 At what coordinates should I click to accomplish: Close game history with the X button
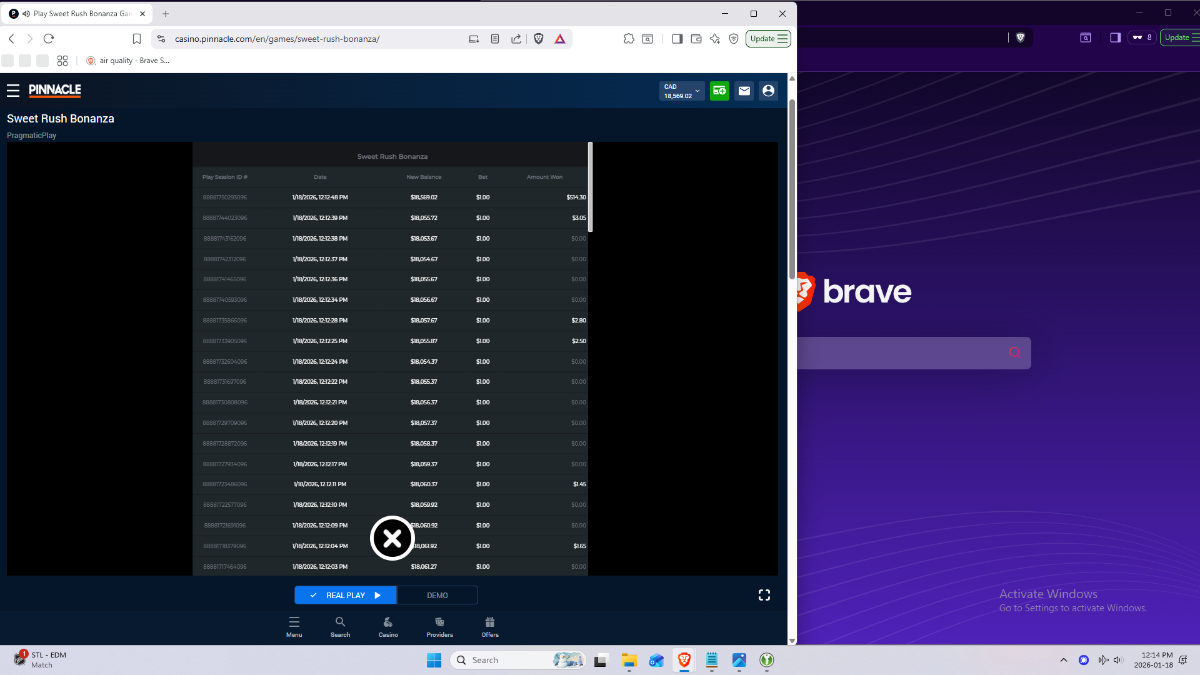[392, 539]
